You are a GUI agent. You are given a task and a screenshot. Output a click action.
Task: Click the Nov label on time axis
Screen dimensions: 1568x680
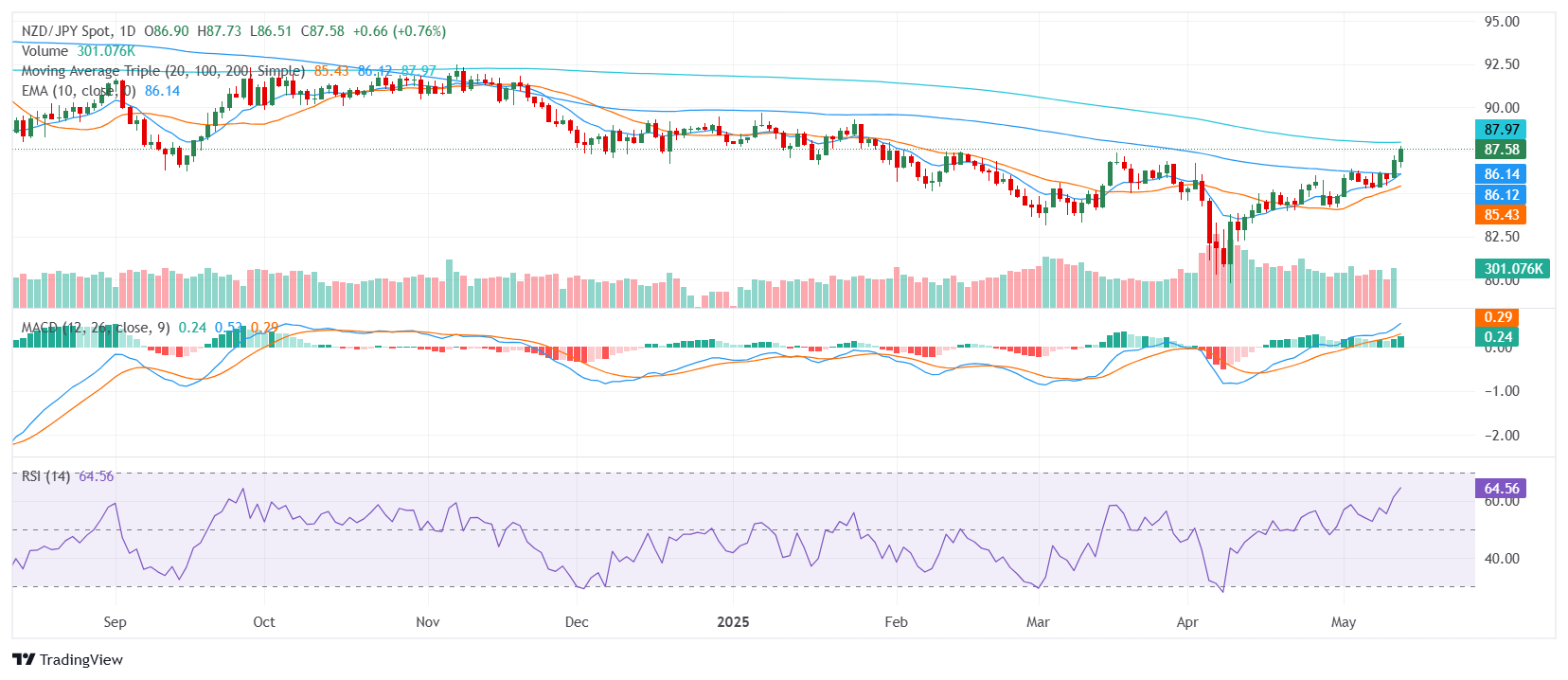(x=428, y=622)
